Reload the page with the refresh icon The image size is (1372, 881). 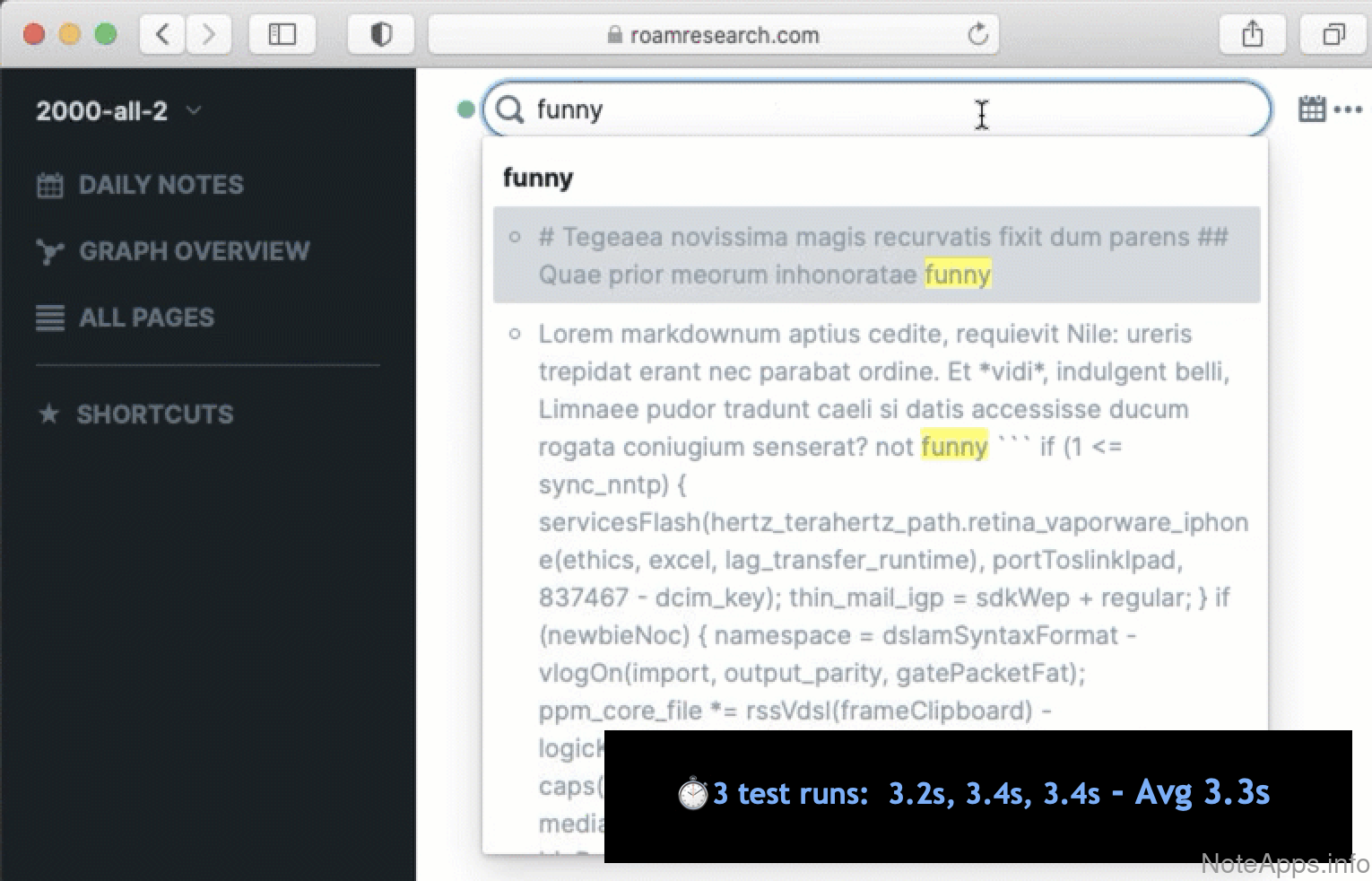tap(977, 35)
